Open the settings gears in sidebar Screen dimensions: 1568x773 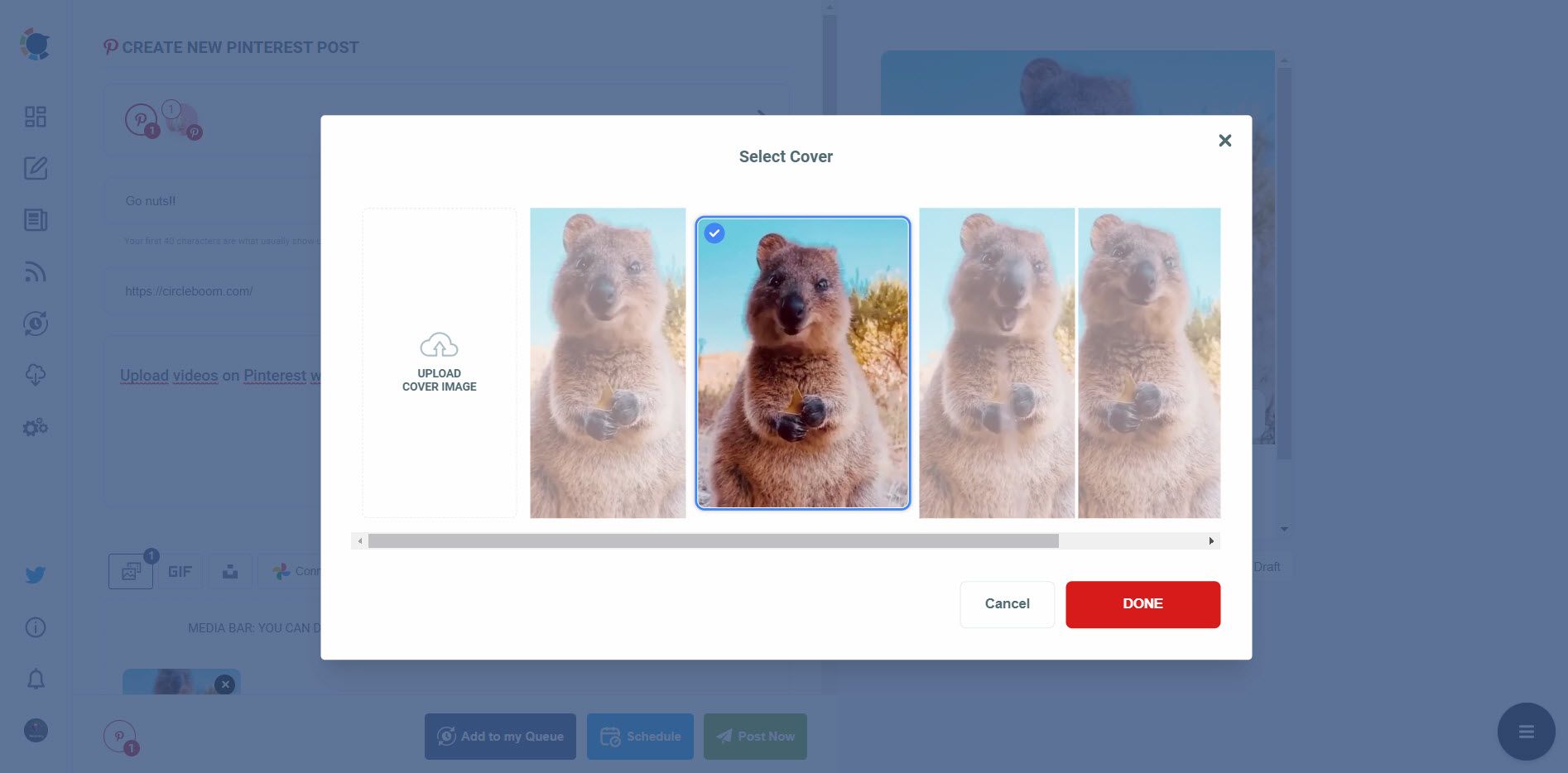pyautogui.click(x=35, y=426)
